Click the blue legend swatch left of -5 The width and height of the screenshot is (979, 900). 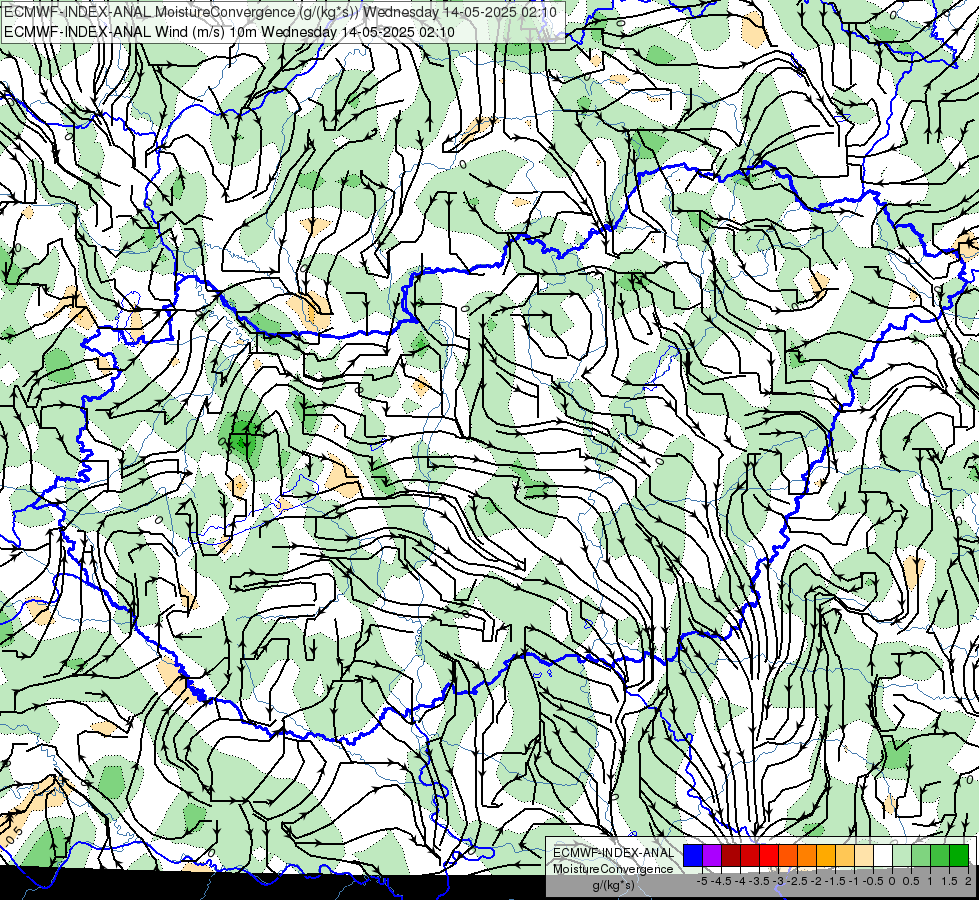pos(693,855)
